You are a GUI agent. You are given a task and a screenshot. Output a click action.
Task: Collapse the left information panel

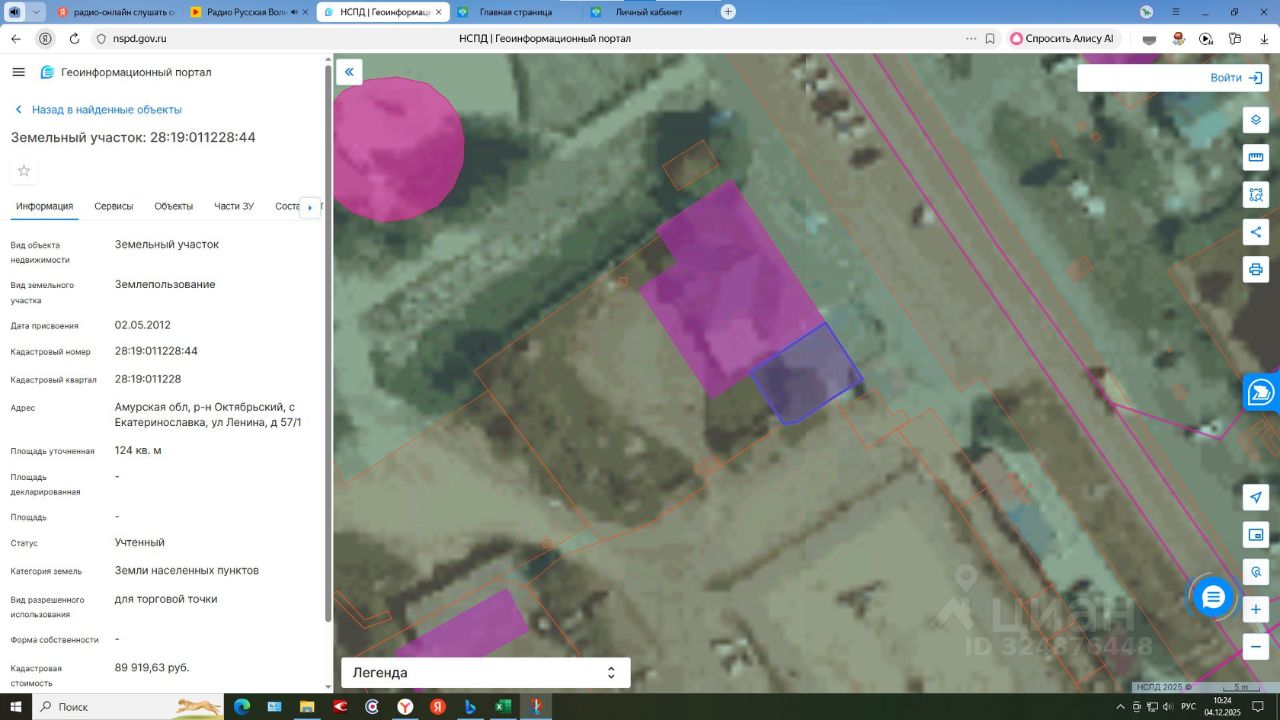349,72
